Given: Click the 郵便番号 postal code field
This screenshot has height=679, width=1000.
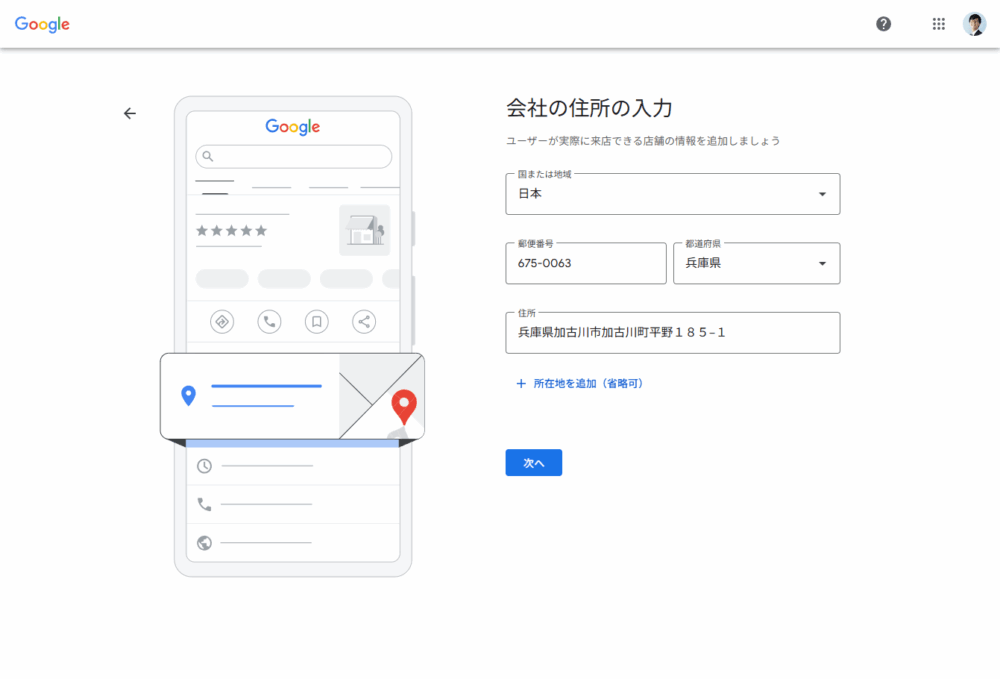Looking at the screenshot, I should [585, 264].
